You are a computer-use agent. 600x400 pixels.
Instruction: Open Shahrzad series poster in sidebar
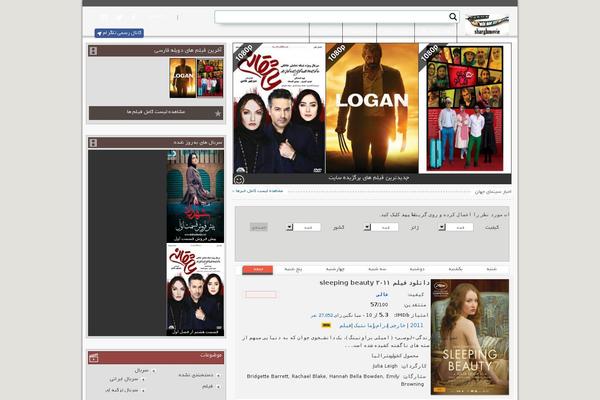195,196
